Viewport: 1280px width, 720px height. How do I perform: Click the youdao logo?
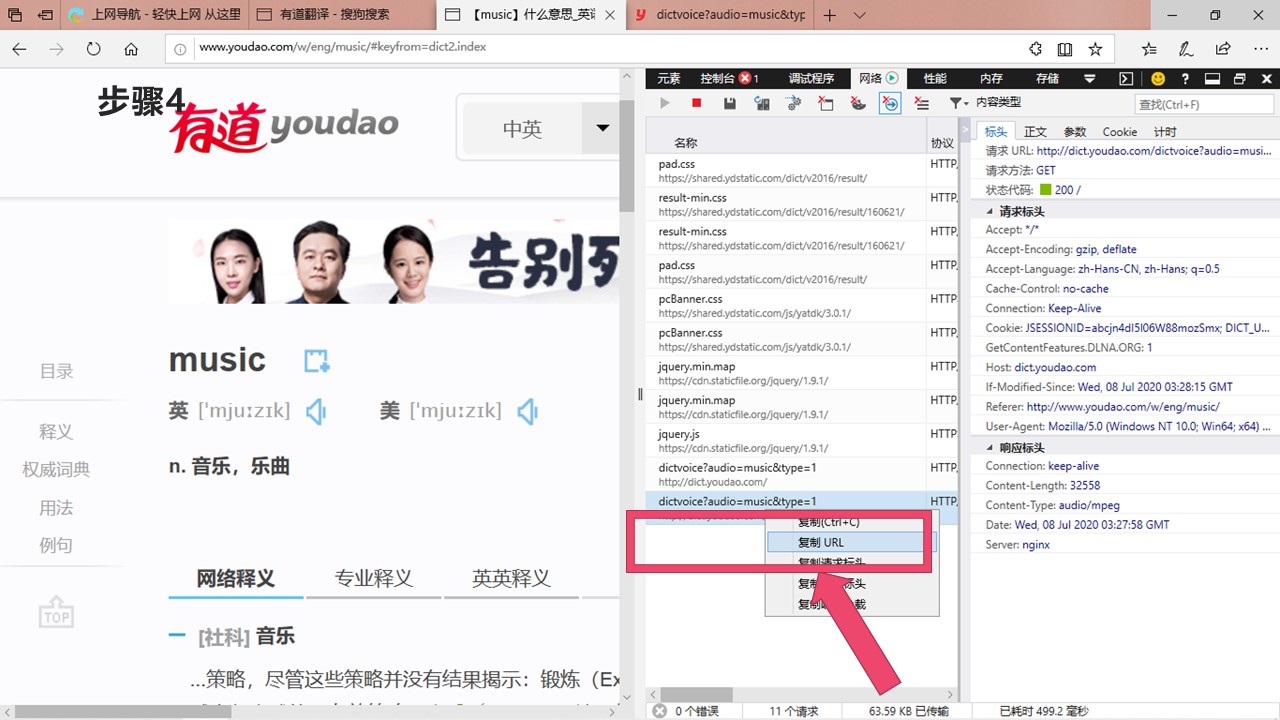pyautogui.click(x=284, y=127)
